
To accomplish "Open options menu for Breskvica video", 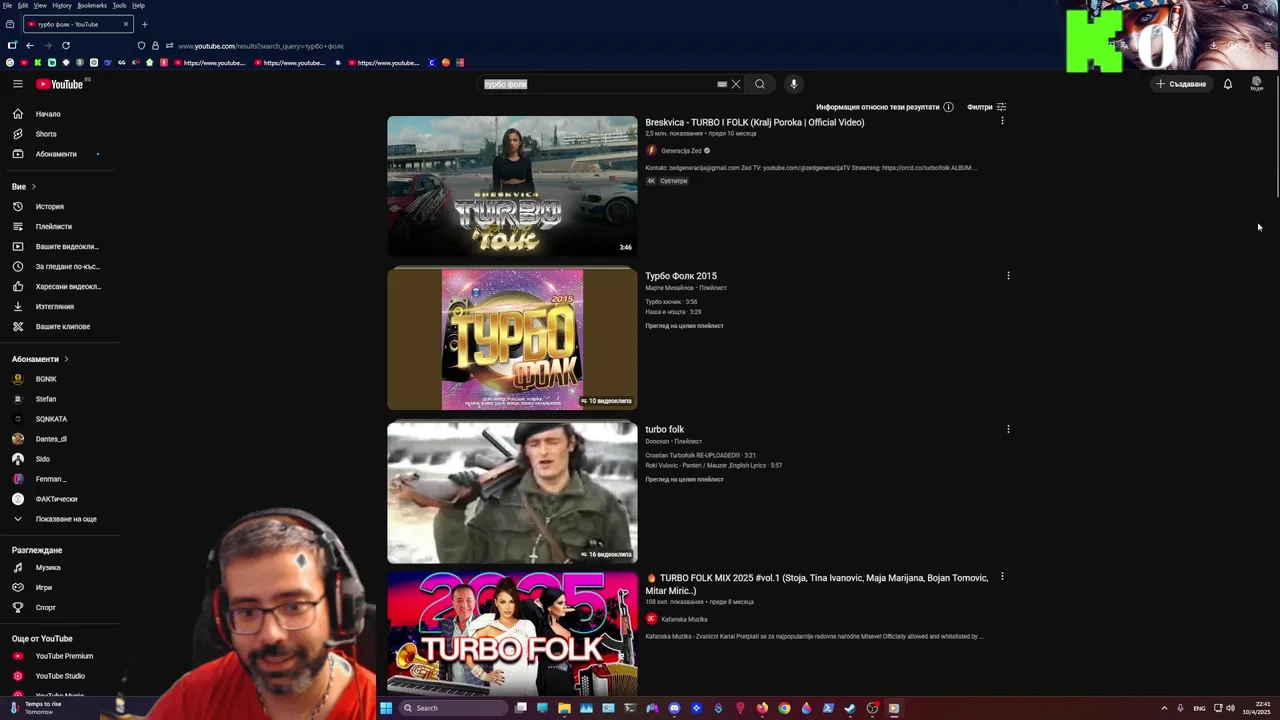I will (x=1002, y=121).
